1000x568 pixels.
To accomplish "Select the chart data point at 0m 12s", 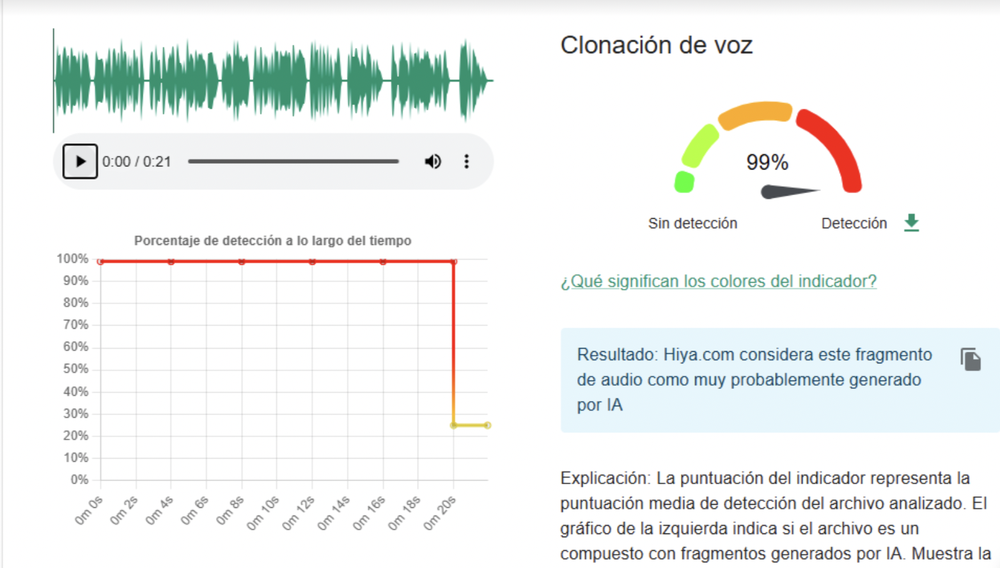I will point(312,261).
